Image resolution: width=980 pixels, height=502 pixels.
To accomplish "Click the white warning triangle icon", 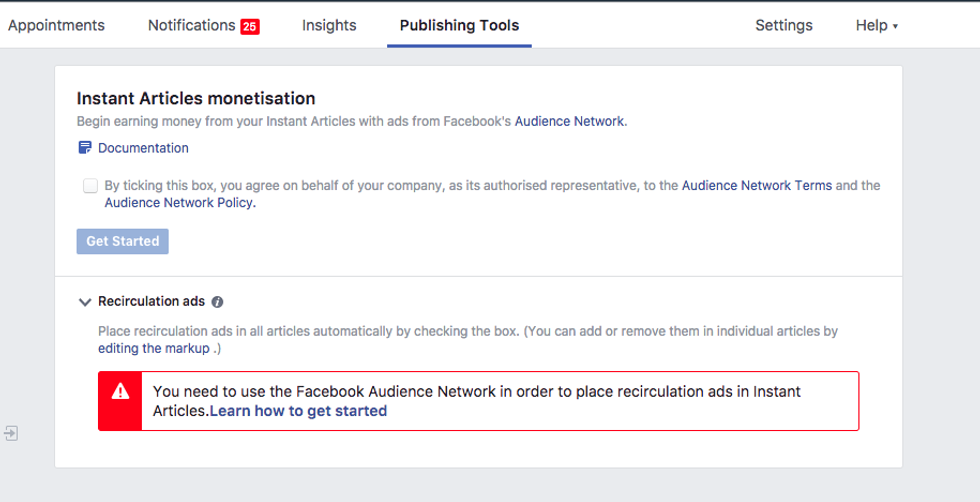I will click(120, 392).
